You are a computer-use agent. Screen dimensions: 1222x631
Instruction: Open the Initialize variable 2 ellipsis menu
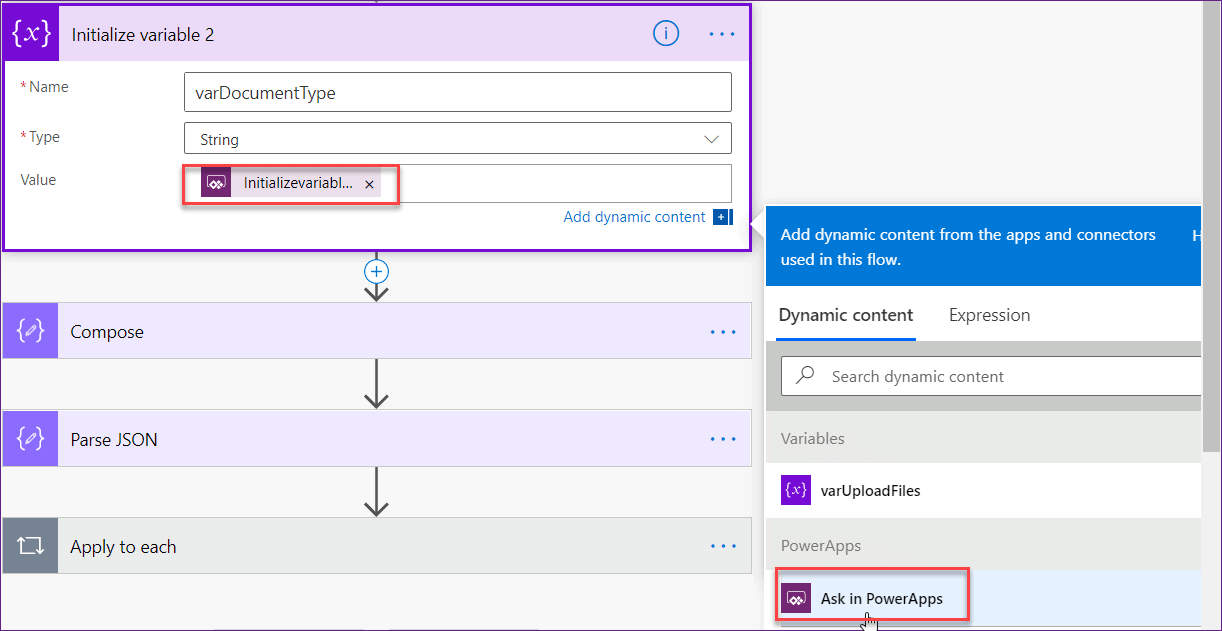coord(721,33)
